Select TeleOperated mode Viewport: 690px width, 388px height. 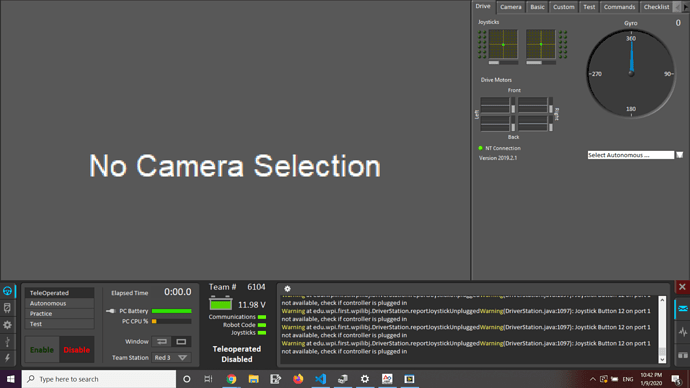[x=59, y=293]
